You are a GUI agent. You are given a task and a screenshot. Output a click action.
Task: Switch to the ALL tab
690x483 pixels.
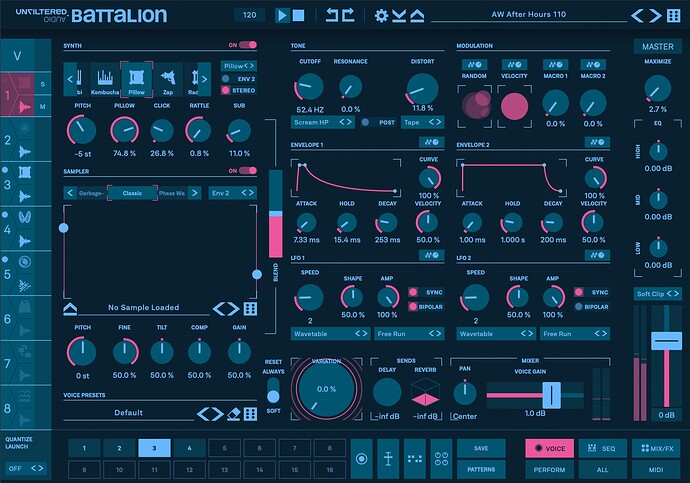tap(602, 469)
